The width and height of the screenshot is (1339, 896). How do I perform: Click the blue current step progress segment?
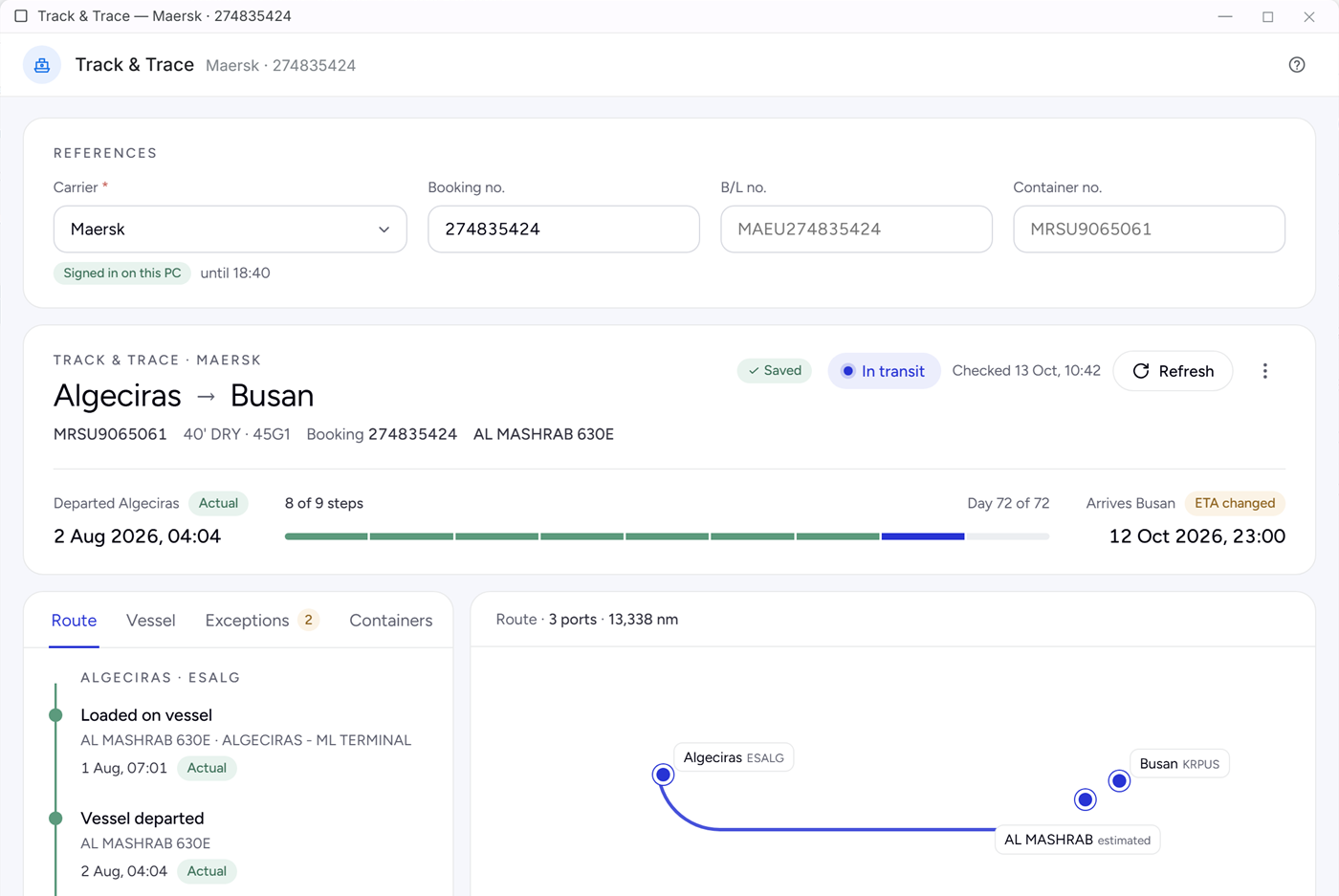click(x=923, y=536)
